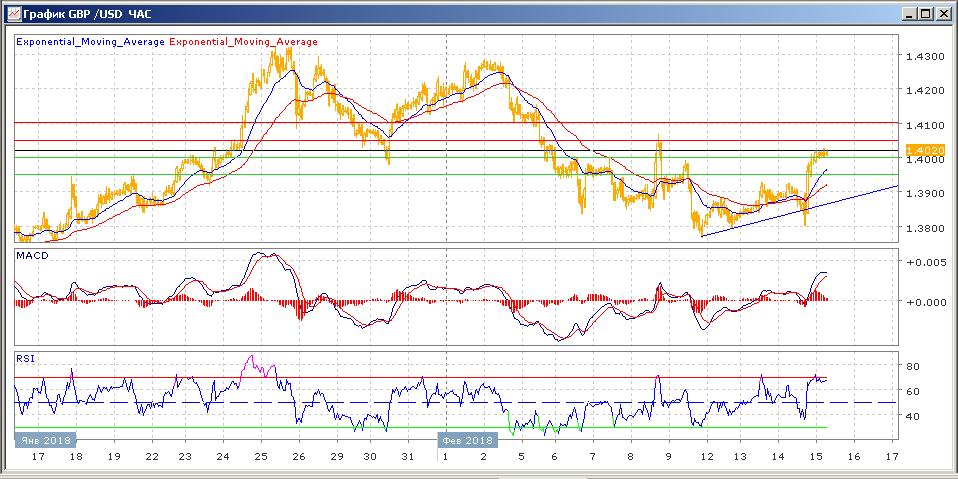Select the red Exponential_Moving_Average legend label
This screenshot has height=479, width=958.
click(244, 42)
